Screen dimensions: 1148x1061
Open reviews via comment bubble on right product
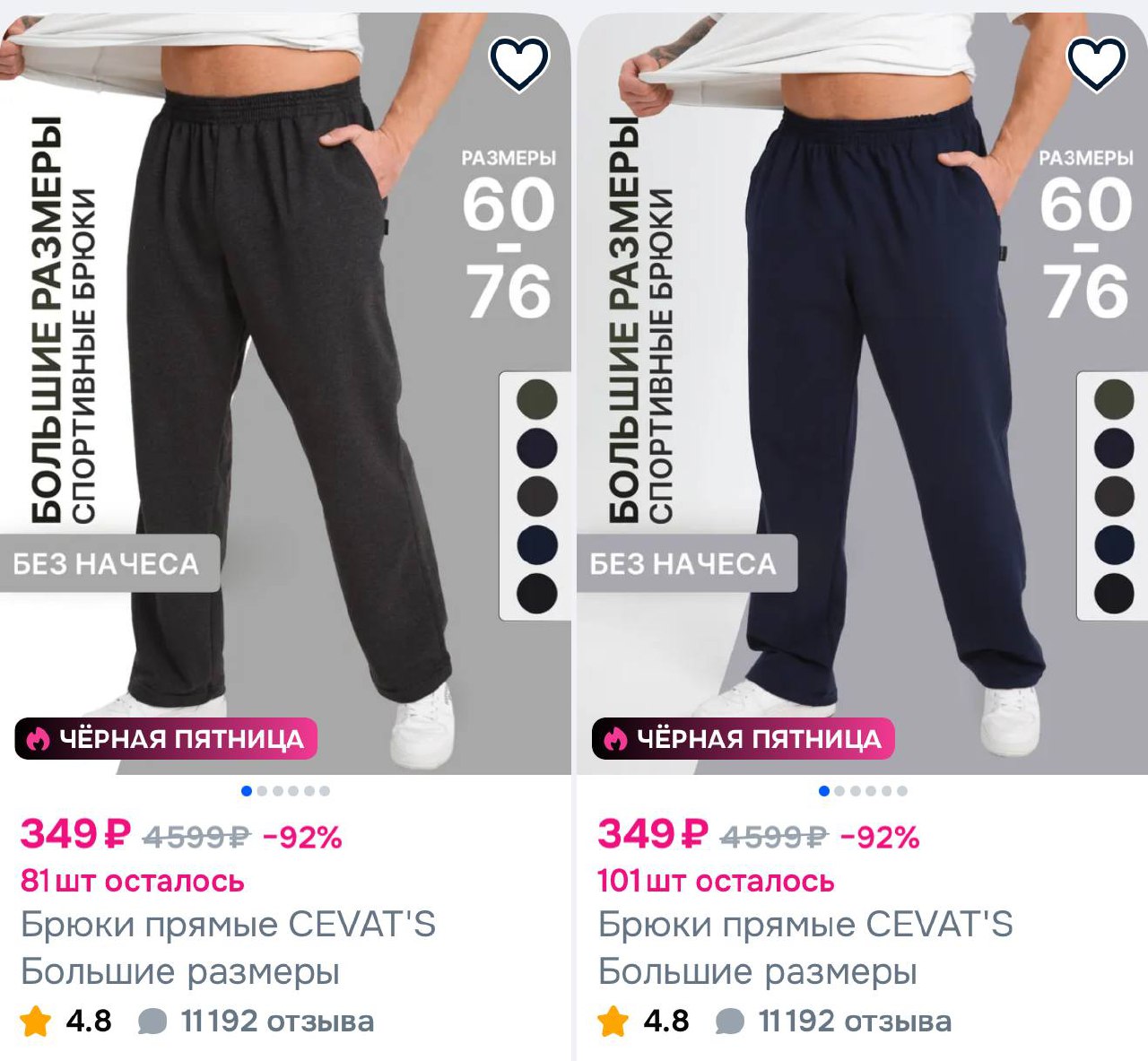(730, 1022)
